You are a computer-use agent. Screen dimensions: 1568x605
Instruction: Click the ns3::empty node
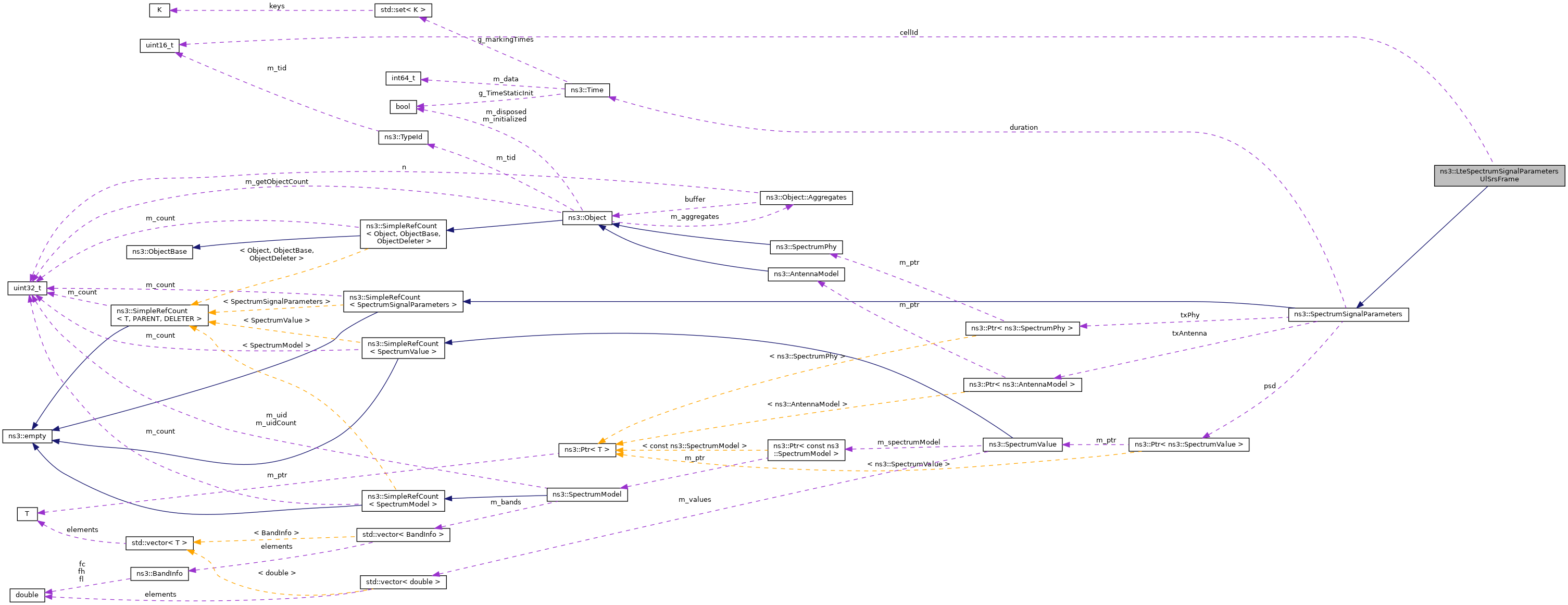pos(27,436)
